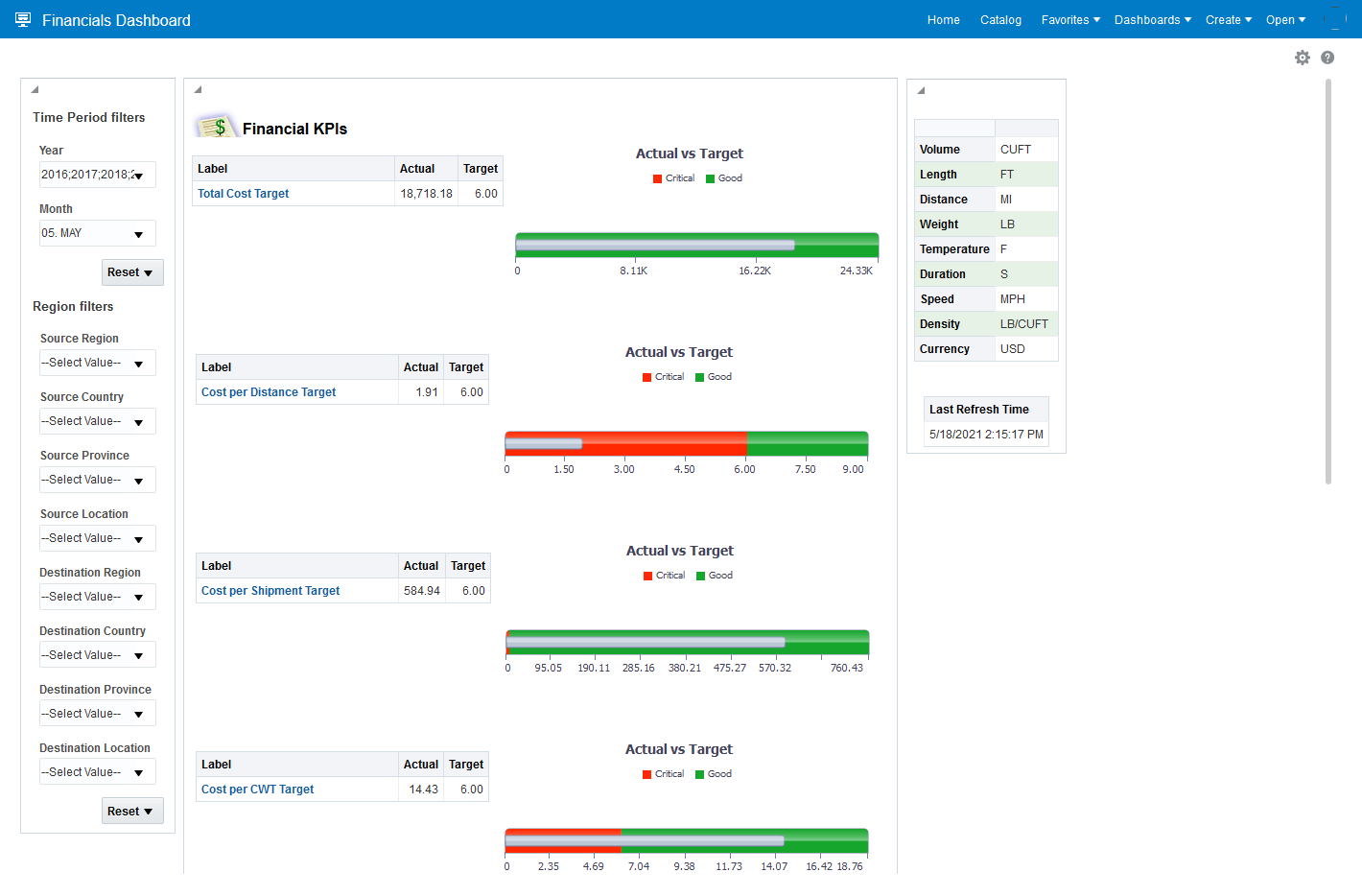Click the help question mark icon

coord(1327,58)
